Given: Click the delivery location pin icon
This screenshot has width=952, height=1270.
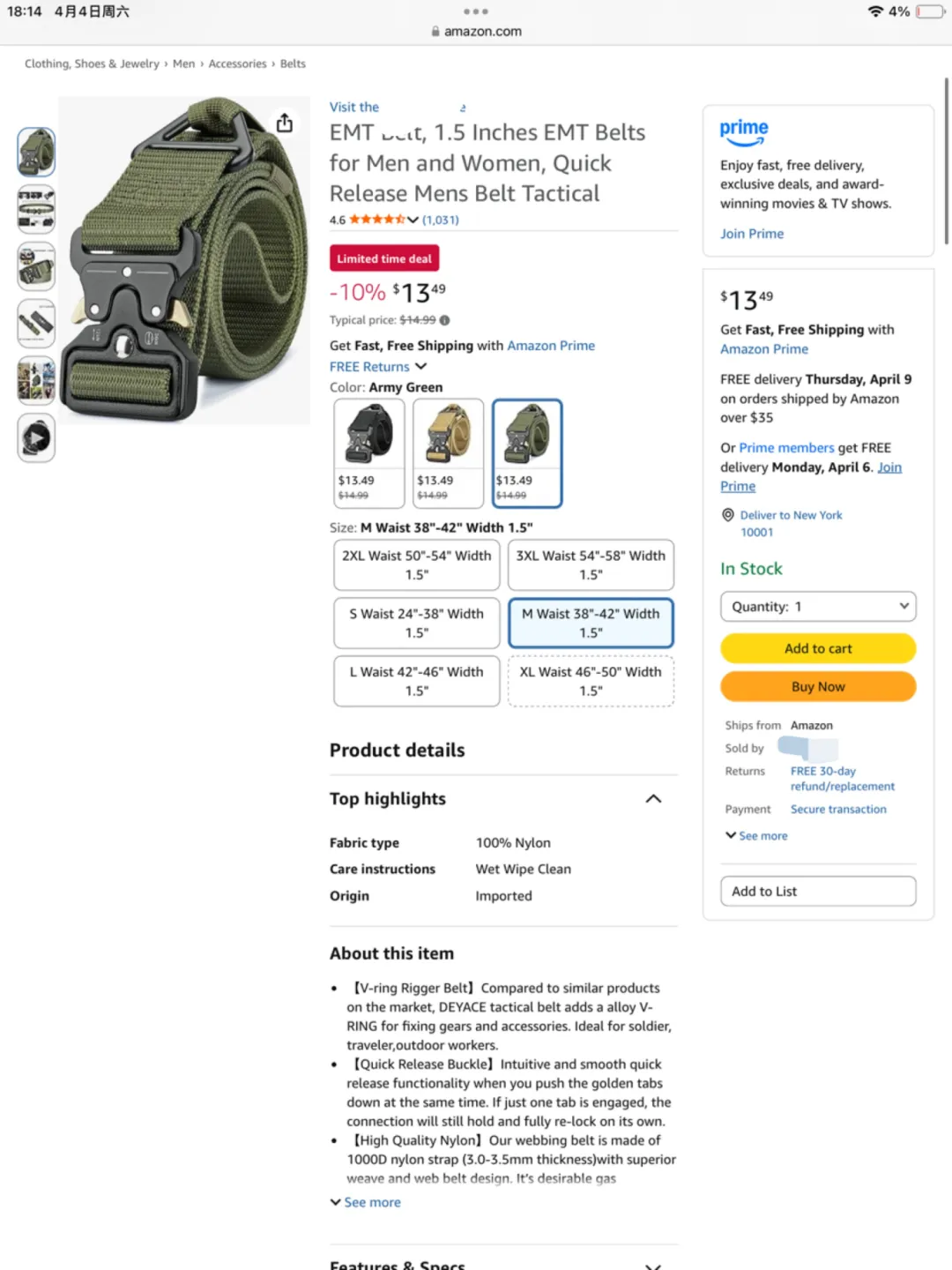Looking at the screenshot, I should 728,515.
